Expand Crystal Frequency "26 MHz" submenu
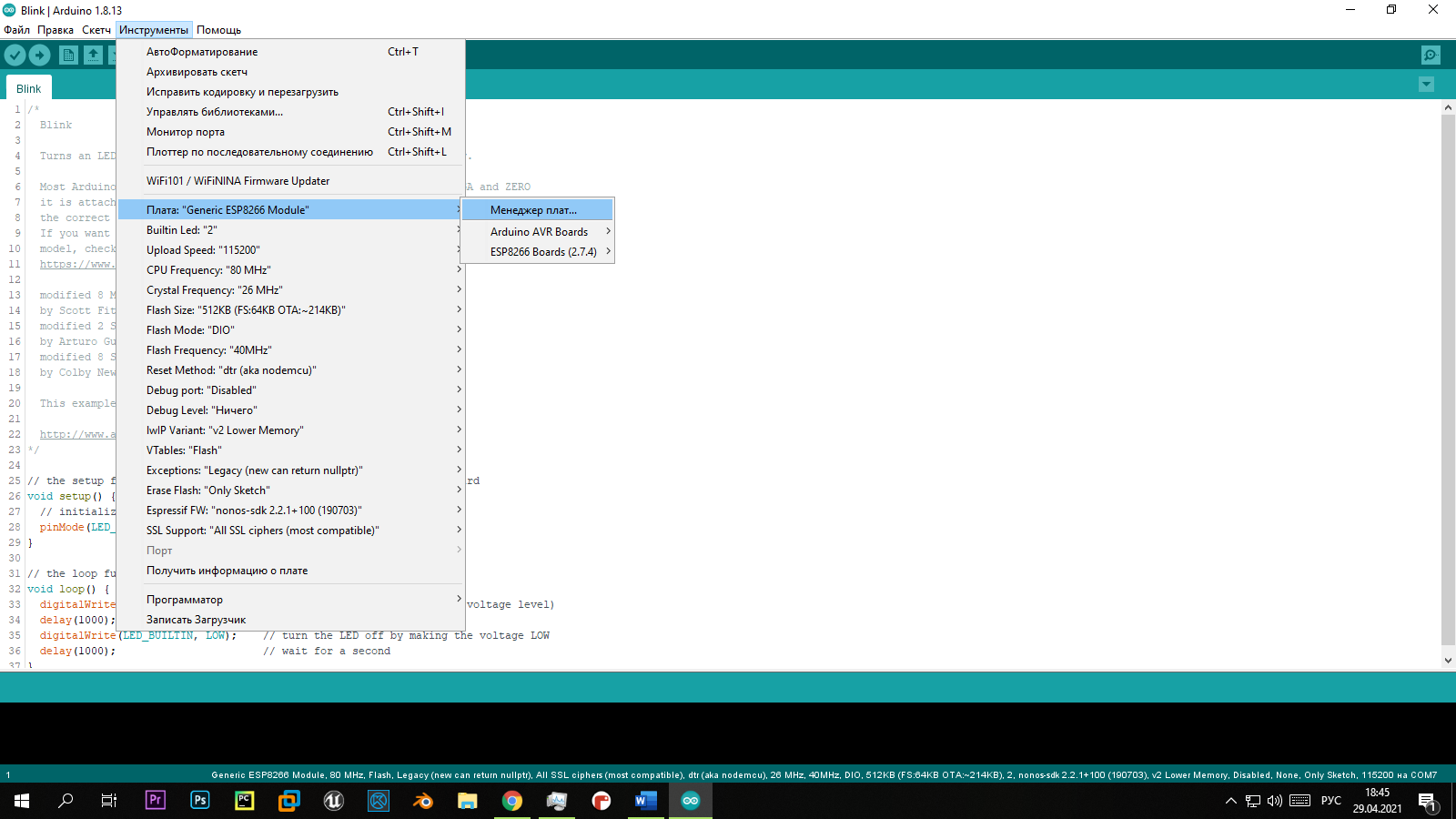 click(x=290, y=290)
